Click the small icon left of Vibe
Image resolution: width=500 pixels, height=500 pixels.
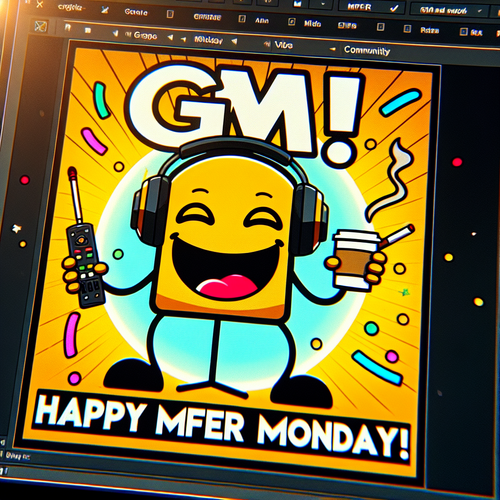[267, 44]
